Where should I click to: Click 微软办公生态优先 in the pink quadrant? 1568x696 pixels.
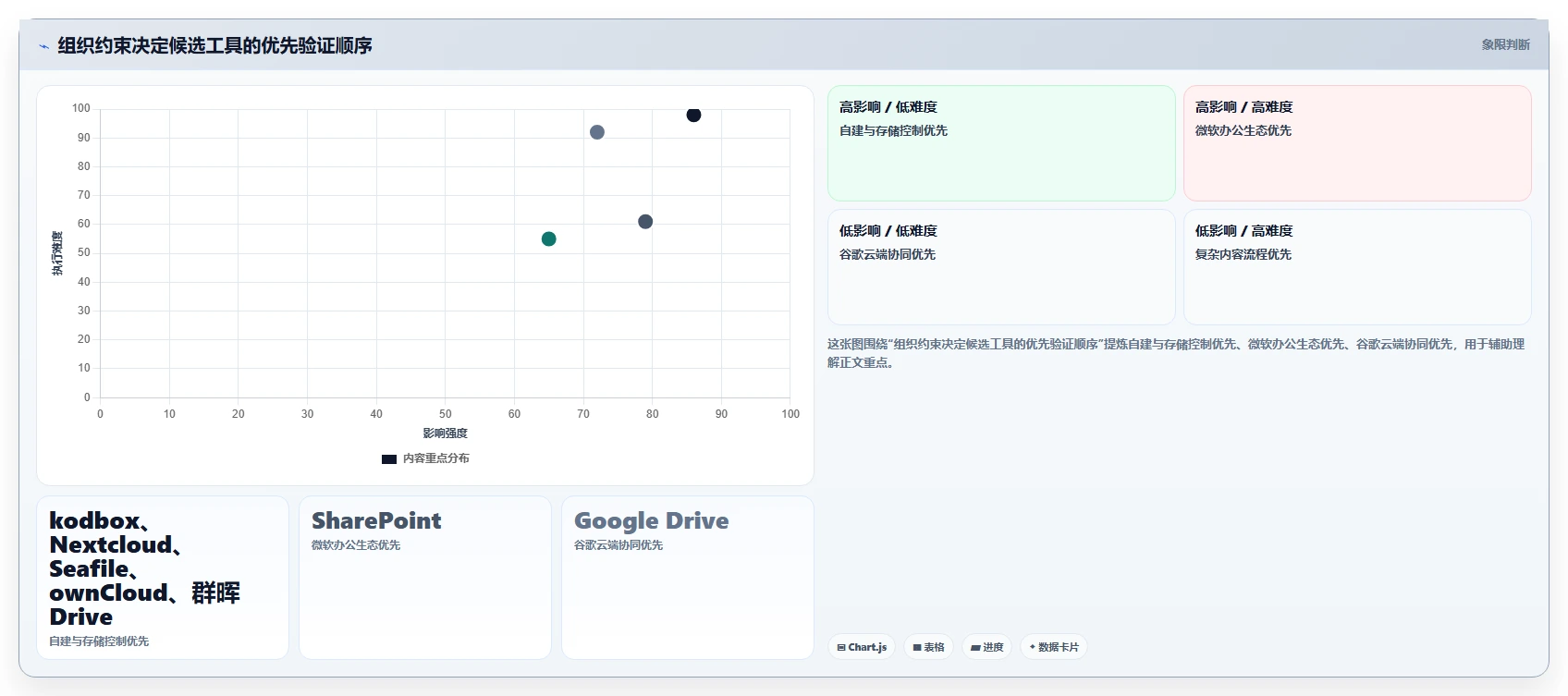1243,130
